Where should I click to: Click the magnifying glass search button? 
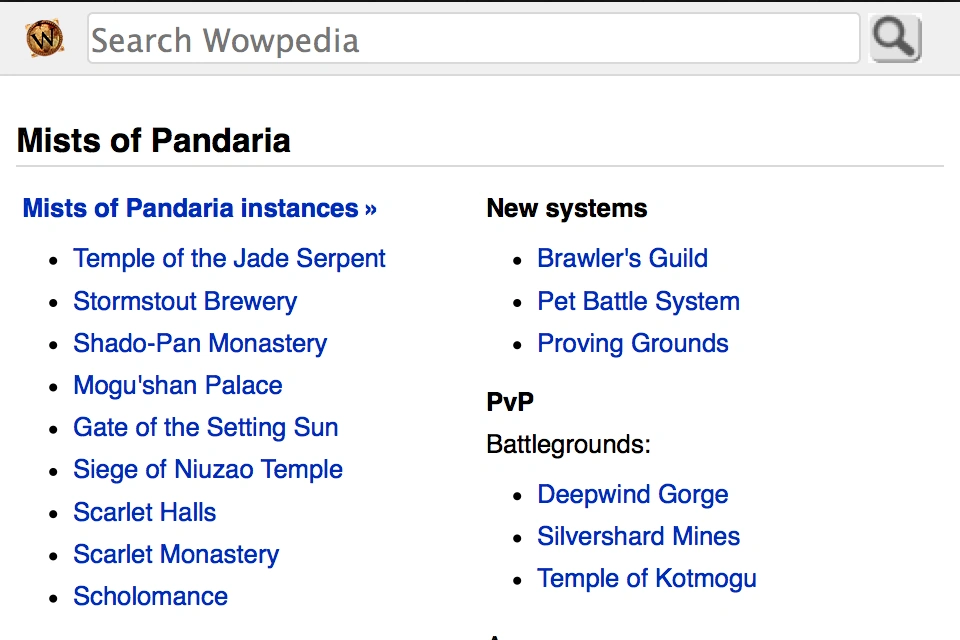coord(895,39)
